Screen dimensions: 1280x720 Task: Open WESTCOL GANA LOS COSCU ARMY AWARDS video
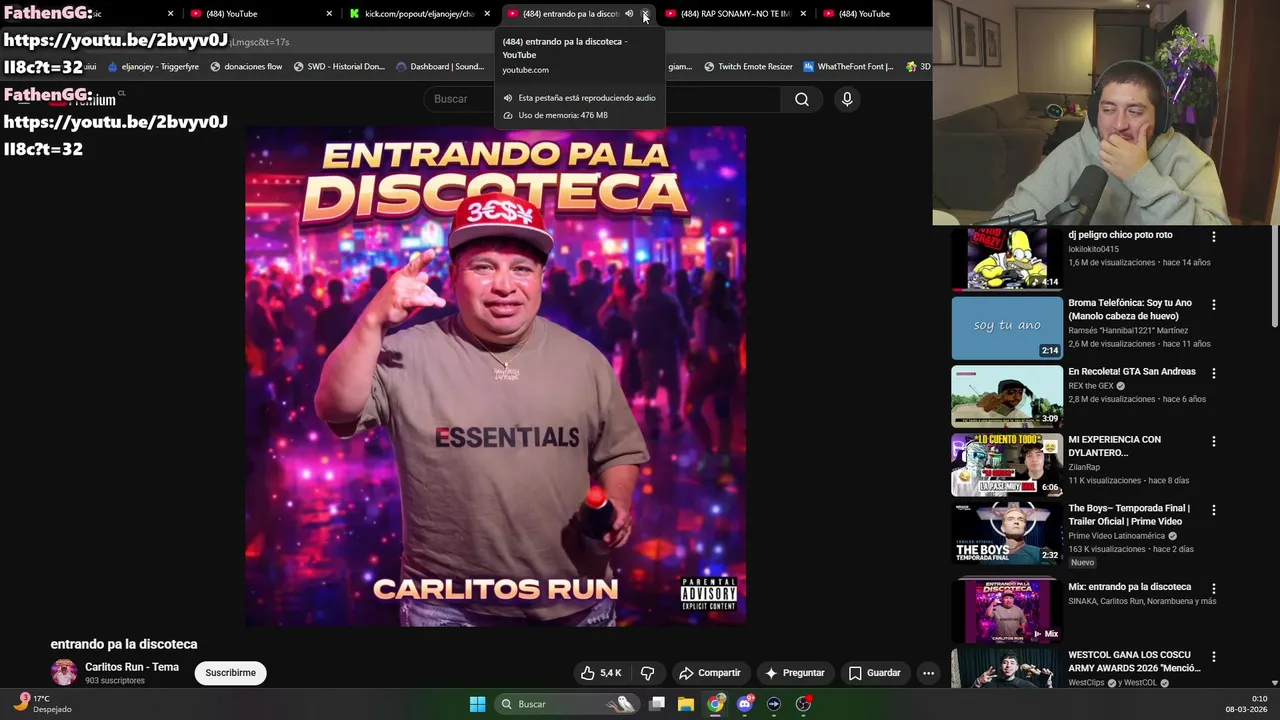tap(1134, 661)
